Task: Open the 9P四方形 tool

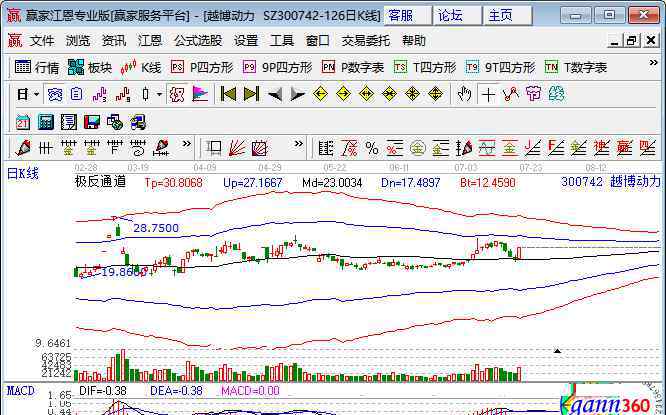Action: click(277, 68)
